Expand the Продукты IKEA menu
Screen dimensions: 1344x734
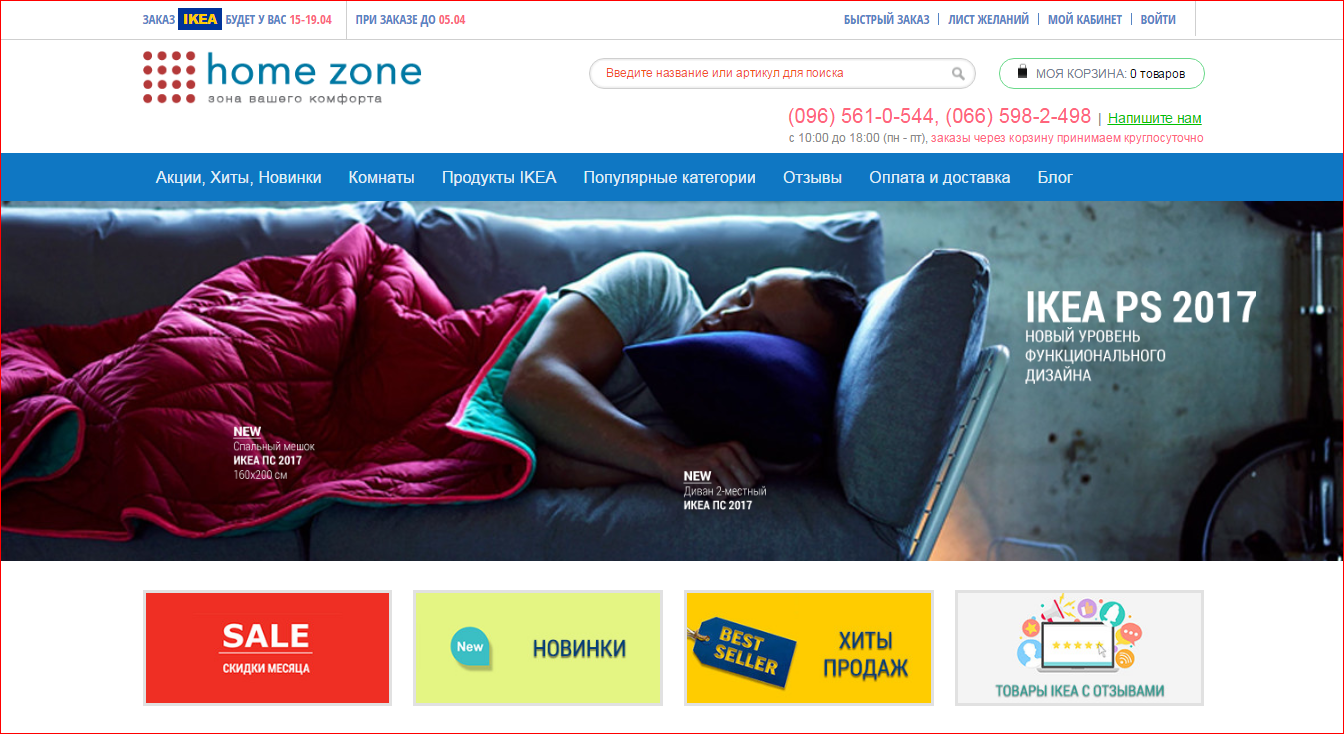(499, 177)
